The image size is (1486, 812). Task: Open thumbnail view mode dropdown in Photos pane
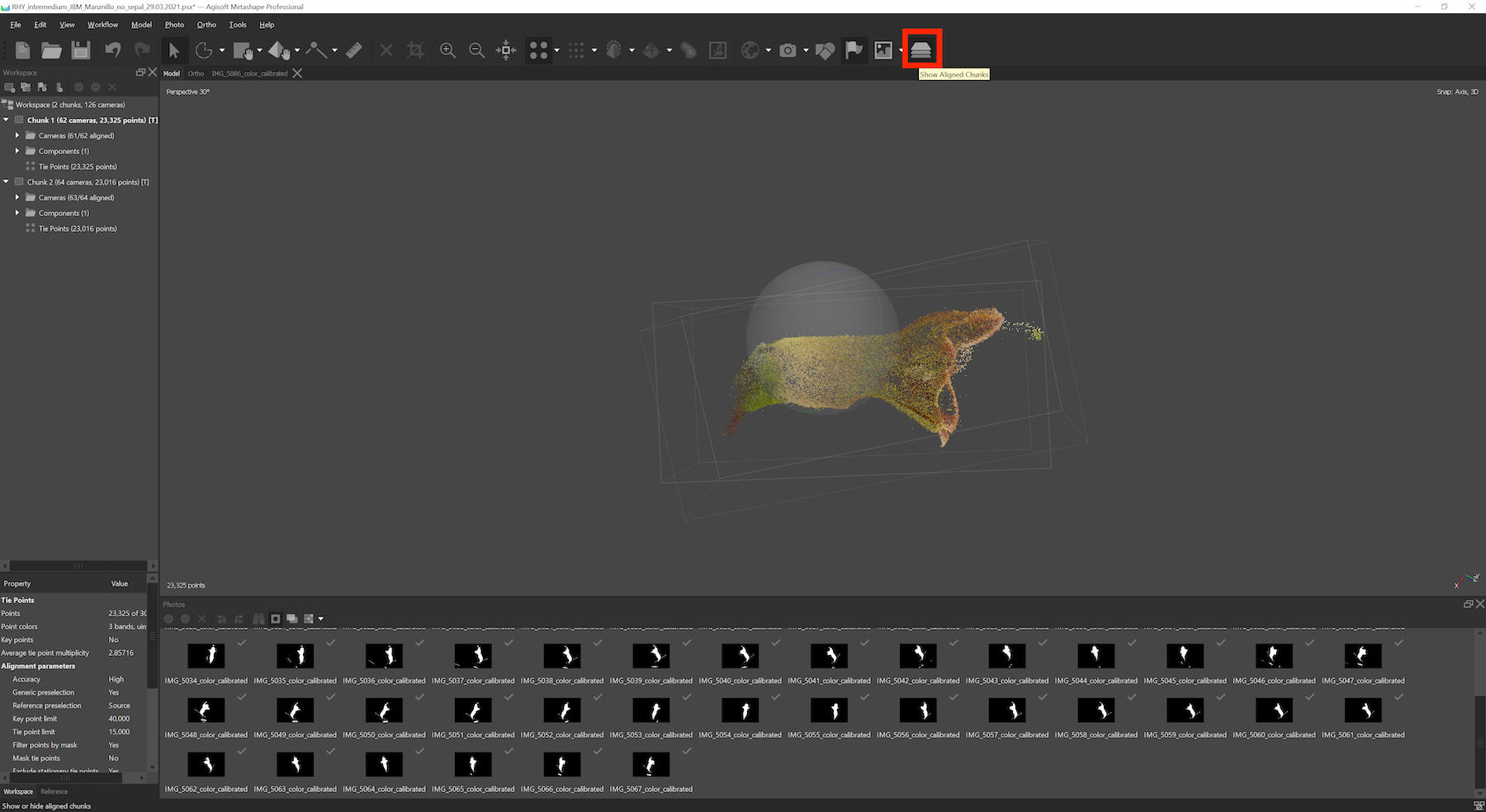320,618
